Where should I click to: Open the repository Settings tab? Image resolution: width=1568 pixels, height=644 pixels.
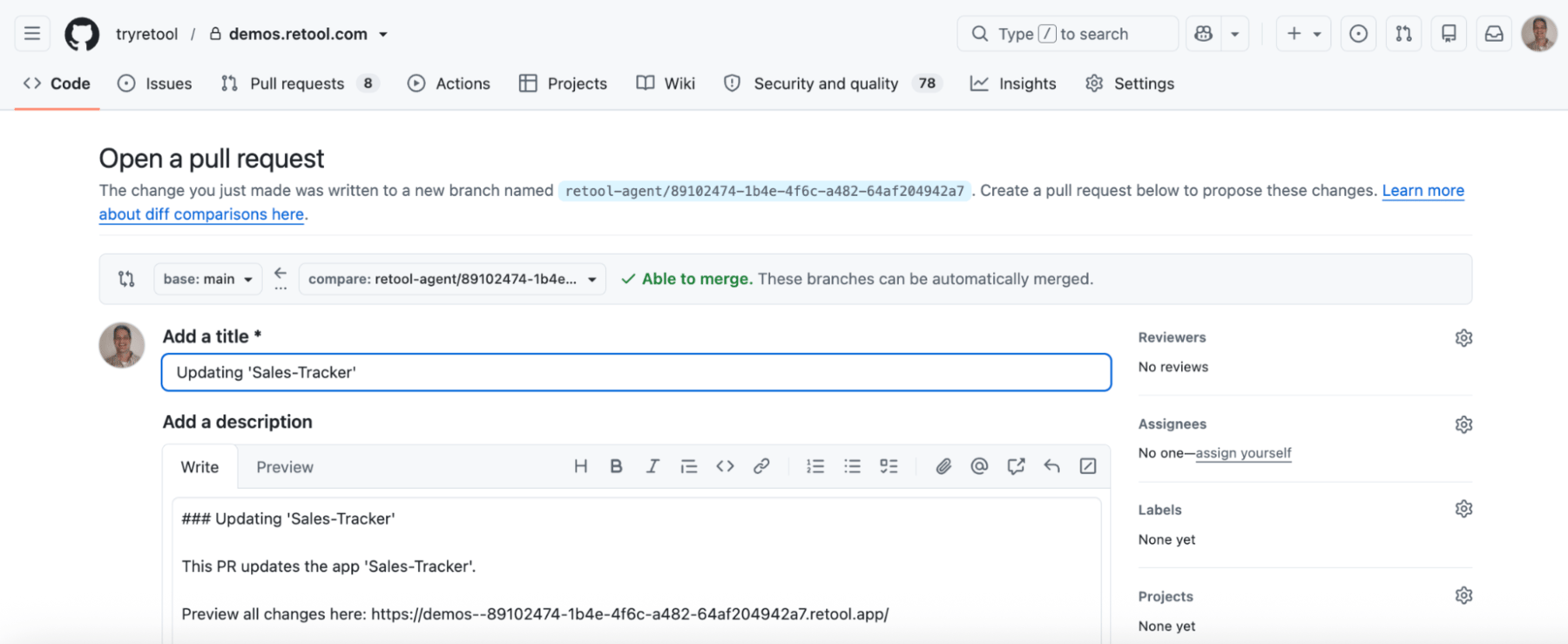[1130, 84]
